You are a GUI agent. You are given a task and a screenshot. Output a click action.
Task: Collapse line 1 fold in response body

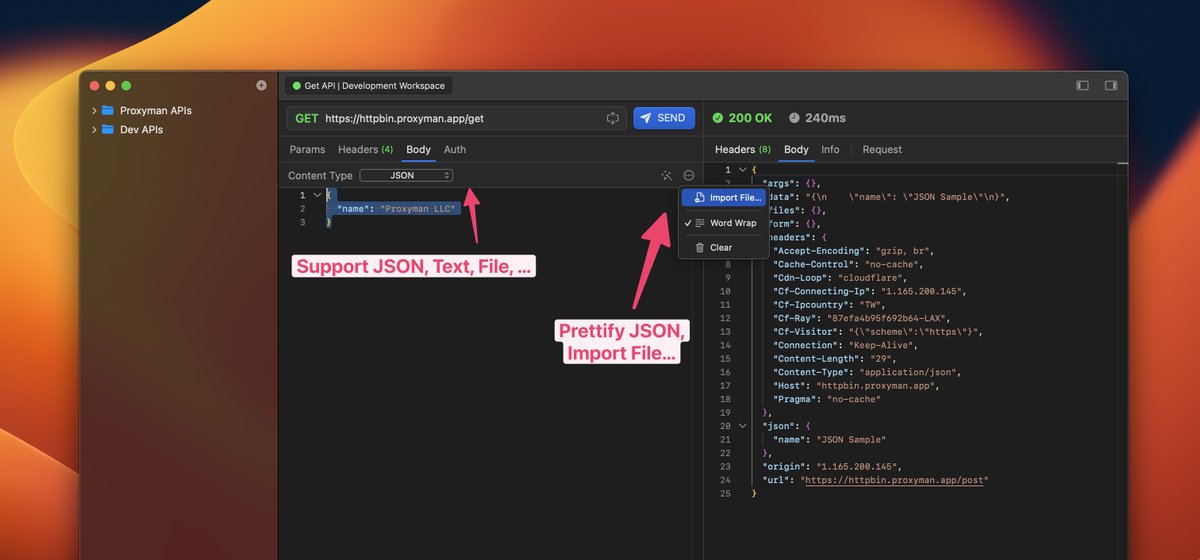pos(742,170)
